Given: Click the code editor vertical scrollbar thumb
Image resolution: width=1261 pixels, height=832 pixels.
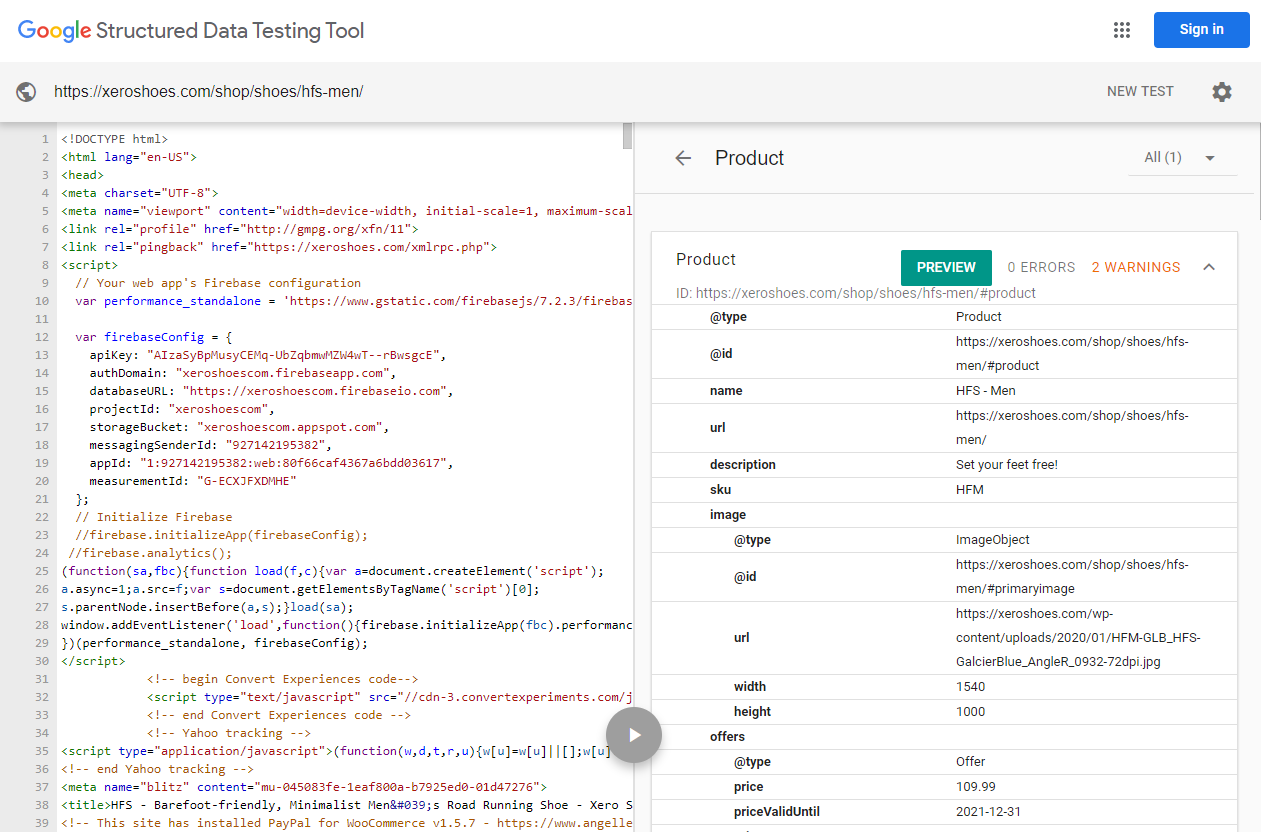Looking at the screenshot, I should point(627,136).
